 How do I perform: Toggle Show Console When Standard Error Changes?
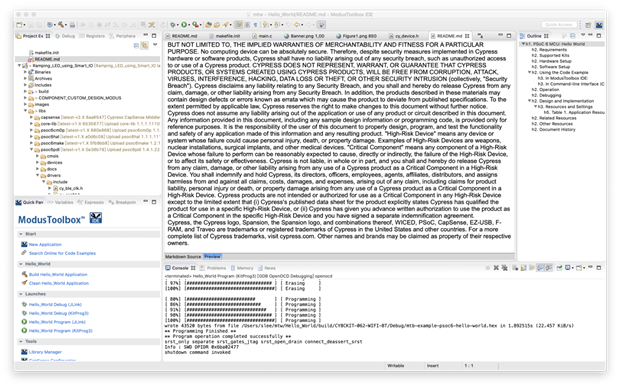[549, 268]
